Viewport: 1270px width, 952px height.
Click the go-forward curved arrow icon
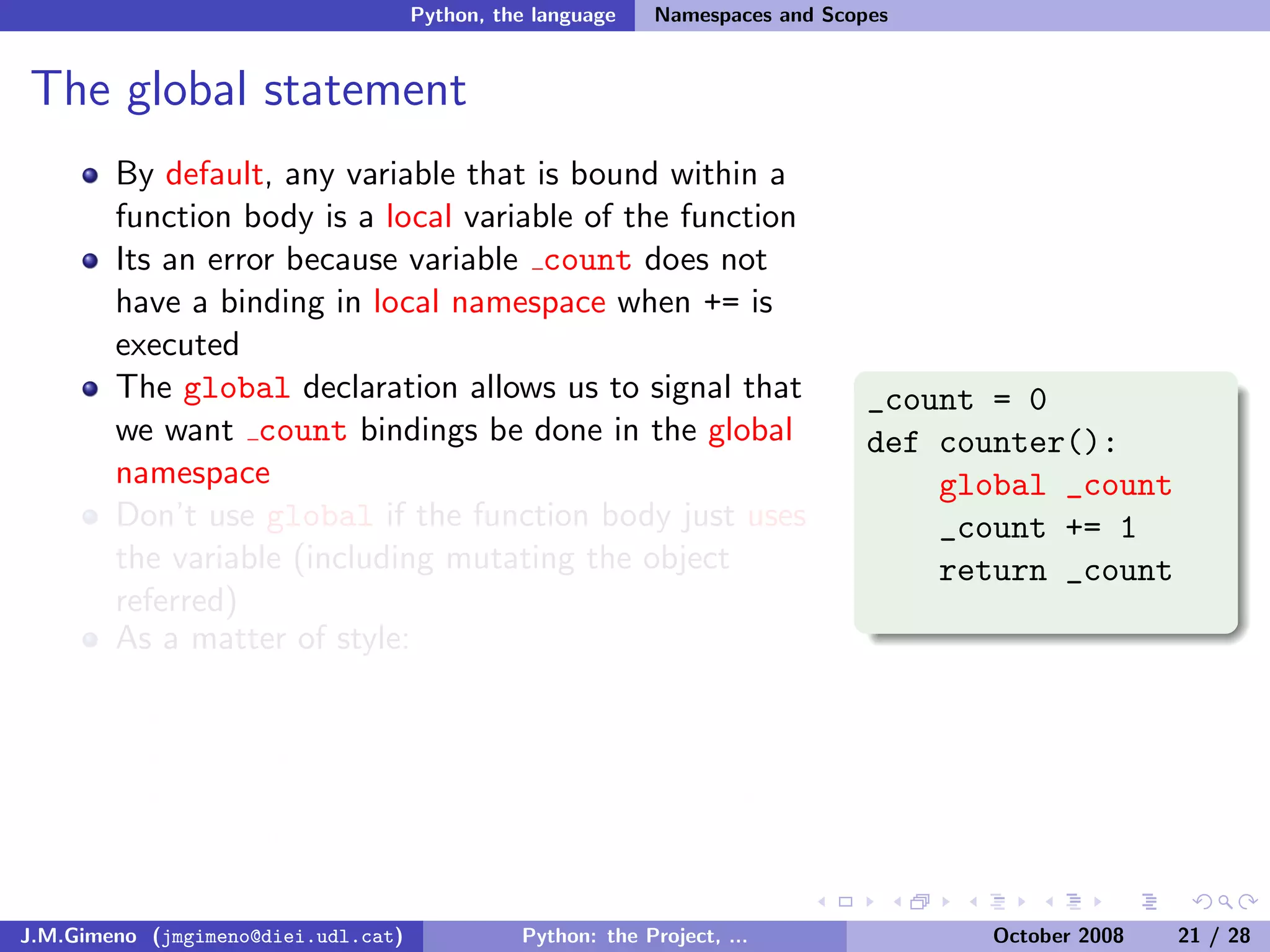pyautogui.click(x=1248, y=902)
